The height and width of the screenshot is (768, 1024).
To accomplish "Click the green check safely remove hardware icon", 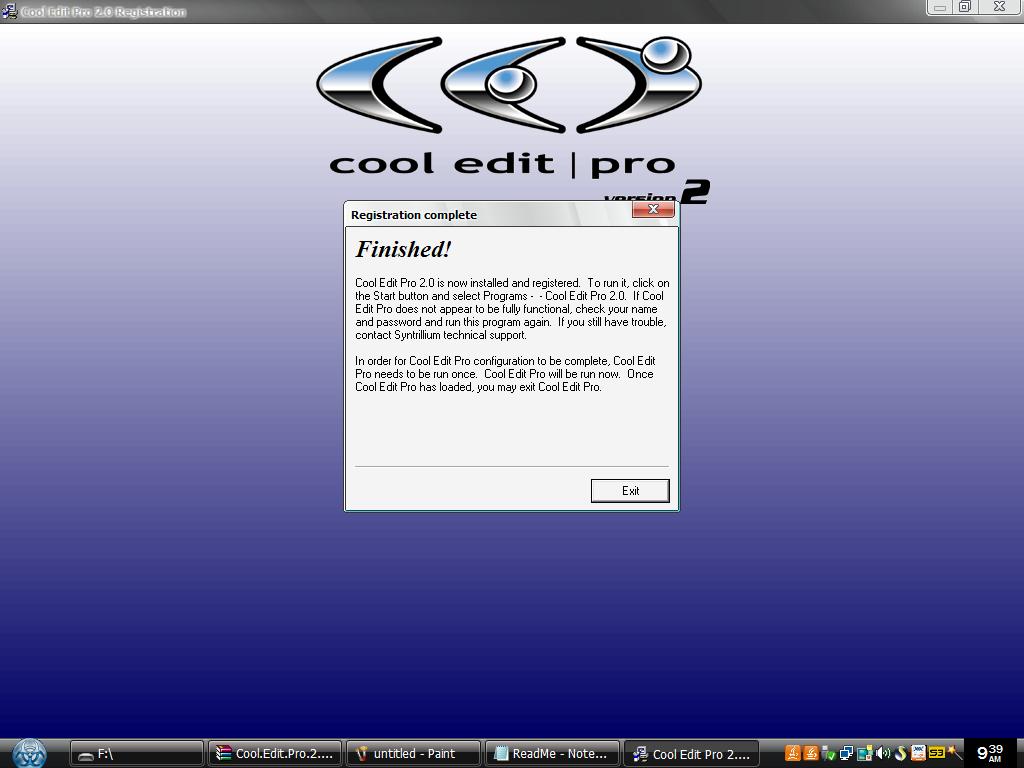I will pos(829,754).
